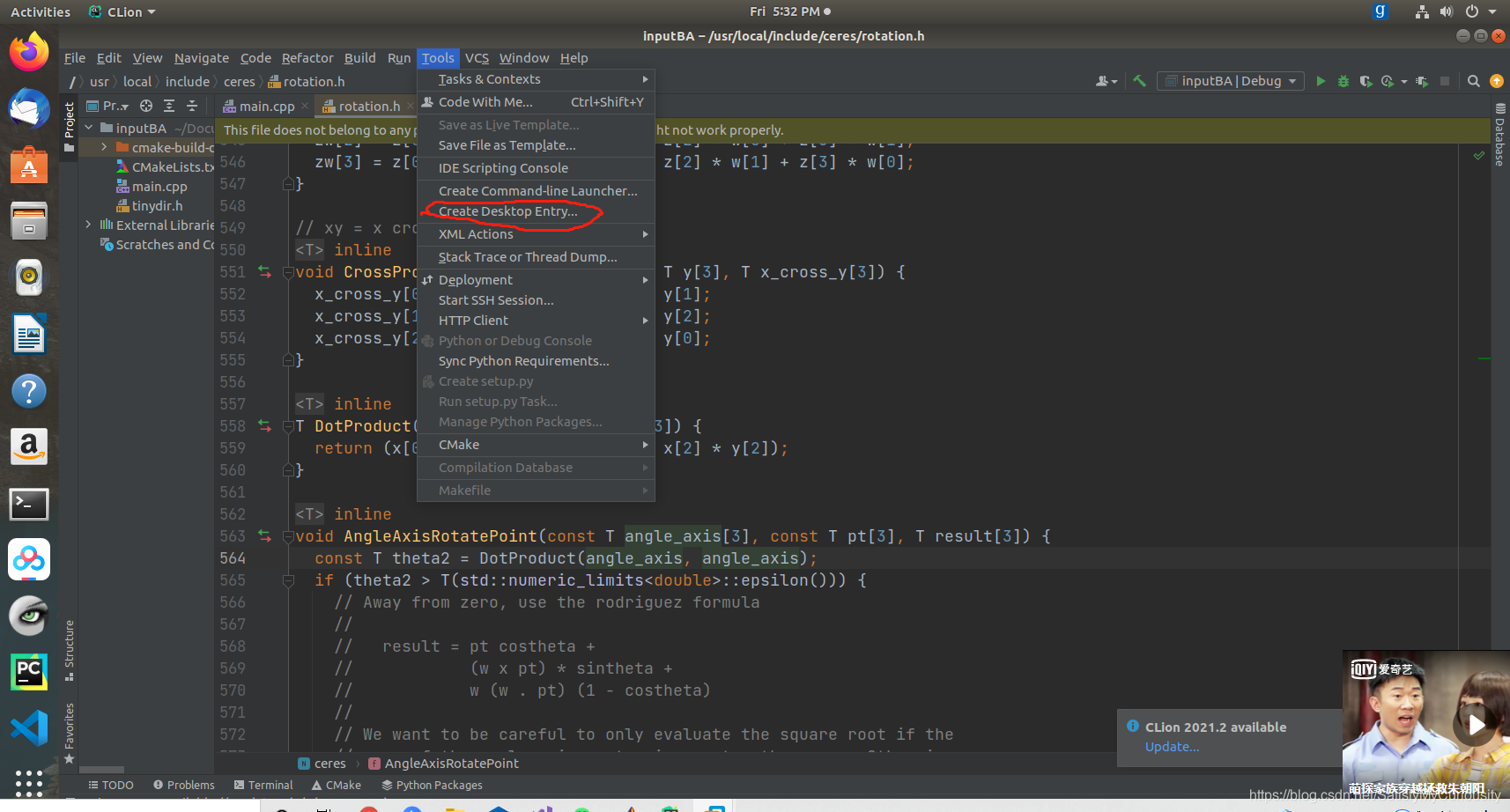Click the Run with Coverage icon

tap(1366, 81)
